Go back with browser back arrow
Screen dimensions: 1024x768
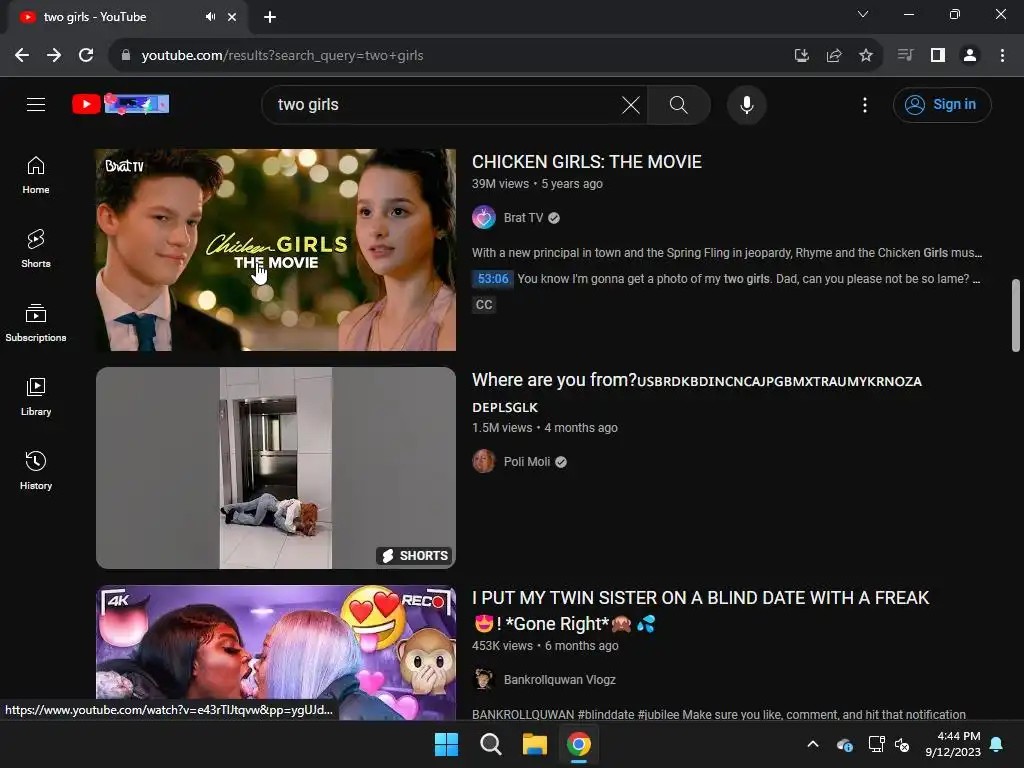[x=22, y=56]
